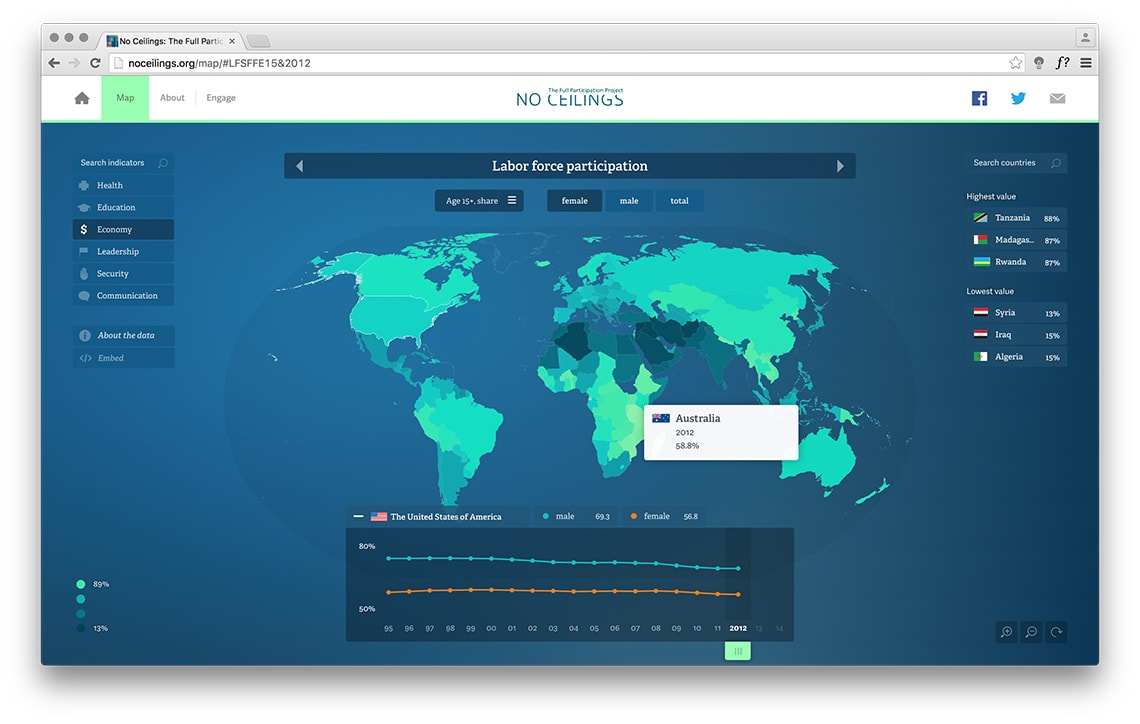Open the About page
Screen dimensions: 1140x724
point(172,97)
